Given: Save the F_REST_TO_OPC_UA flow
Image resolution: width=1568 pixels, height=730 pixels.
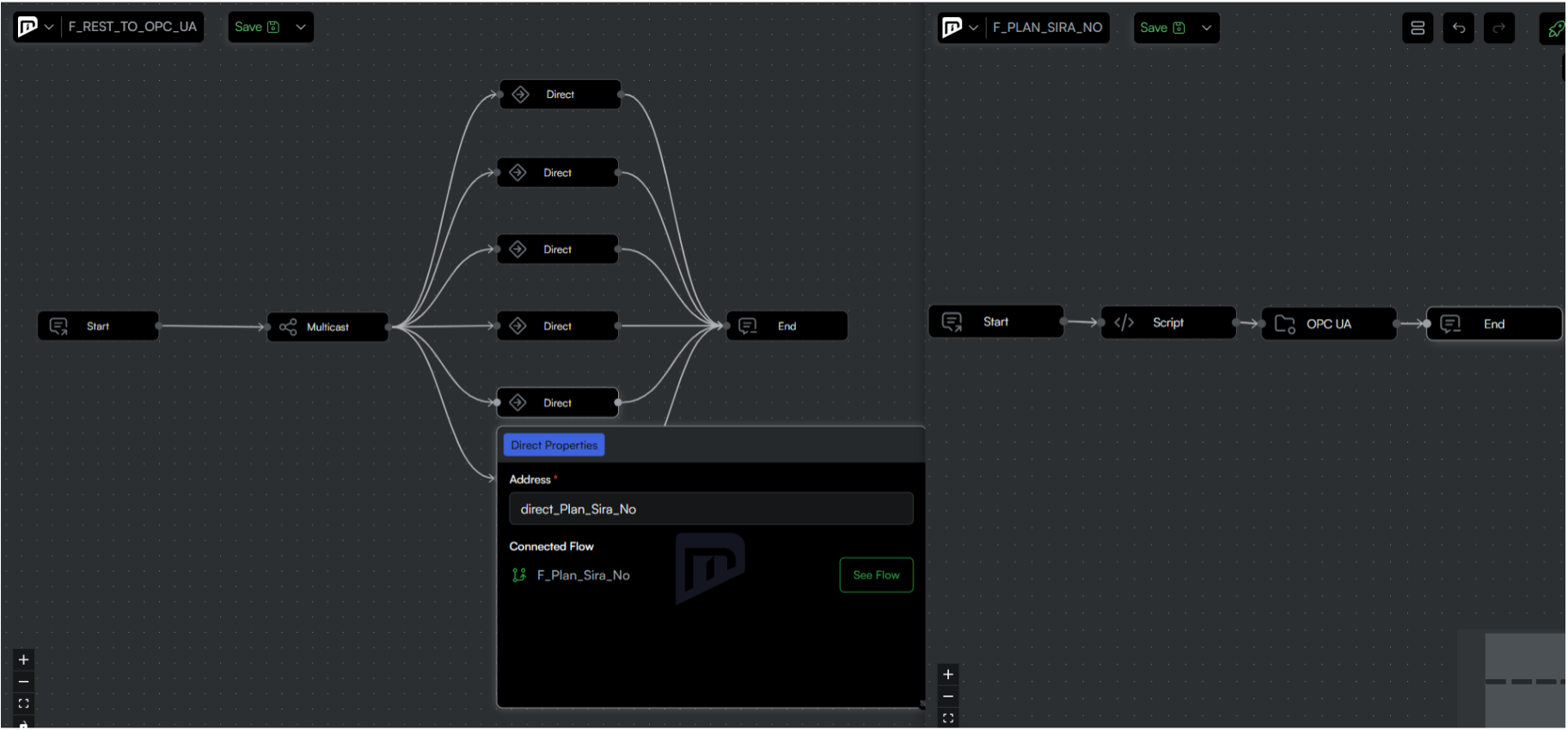Looking at the screenshot, I should tap(257, 27).
